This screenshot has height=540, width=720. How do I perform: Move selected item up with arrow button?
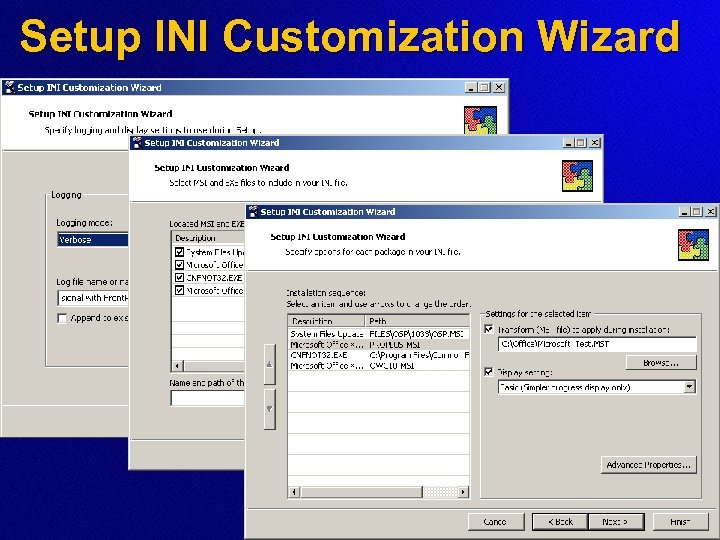tap(270, 364)
